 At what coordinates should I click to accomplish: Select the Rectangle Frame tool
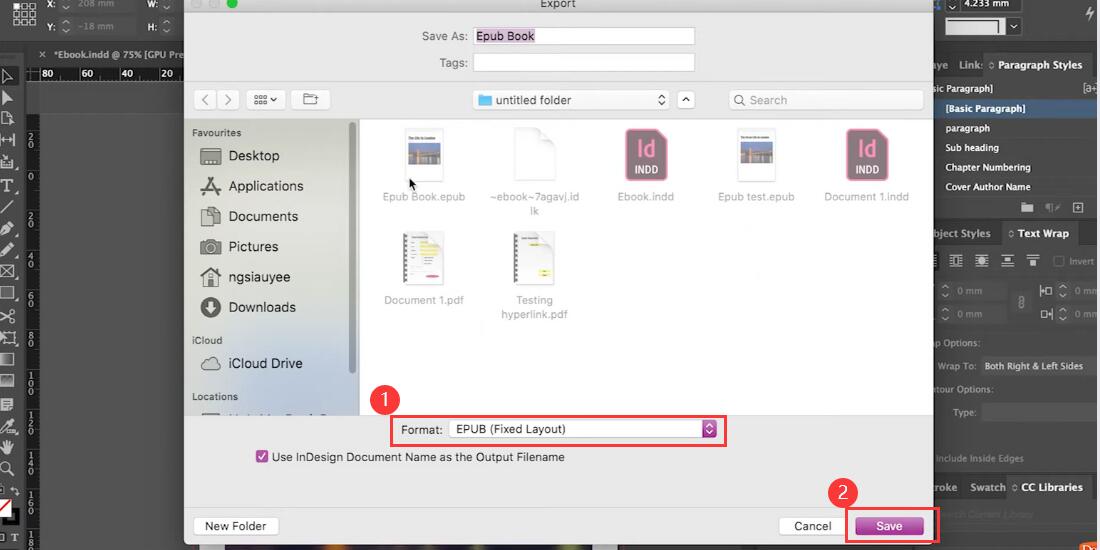(7, 271)
